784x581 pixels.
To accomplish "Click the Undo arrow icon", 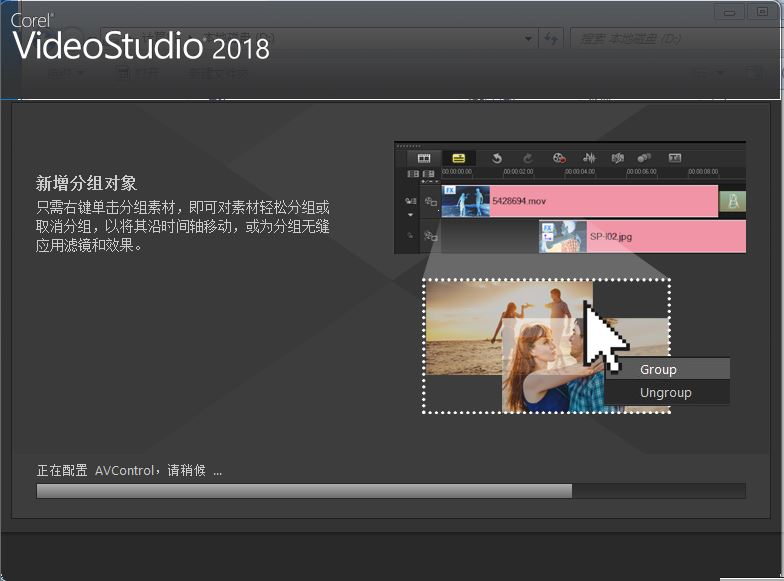I will pyautogui.click(x=496, y=158).
